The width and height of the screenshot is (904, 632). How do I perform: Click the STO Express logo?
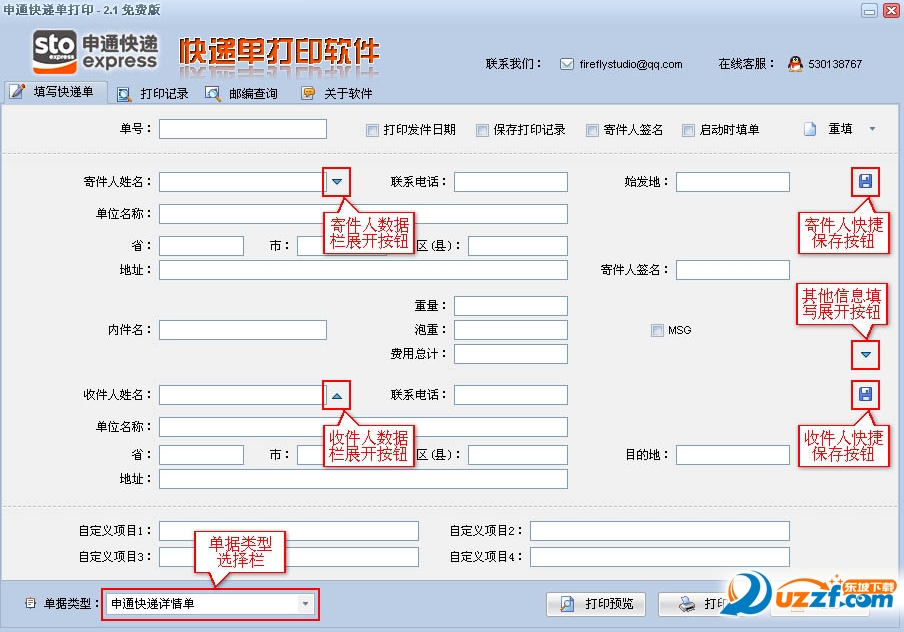95,52
